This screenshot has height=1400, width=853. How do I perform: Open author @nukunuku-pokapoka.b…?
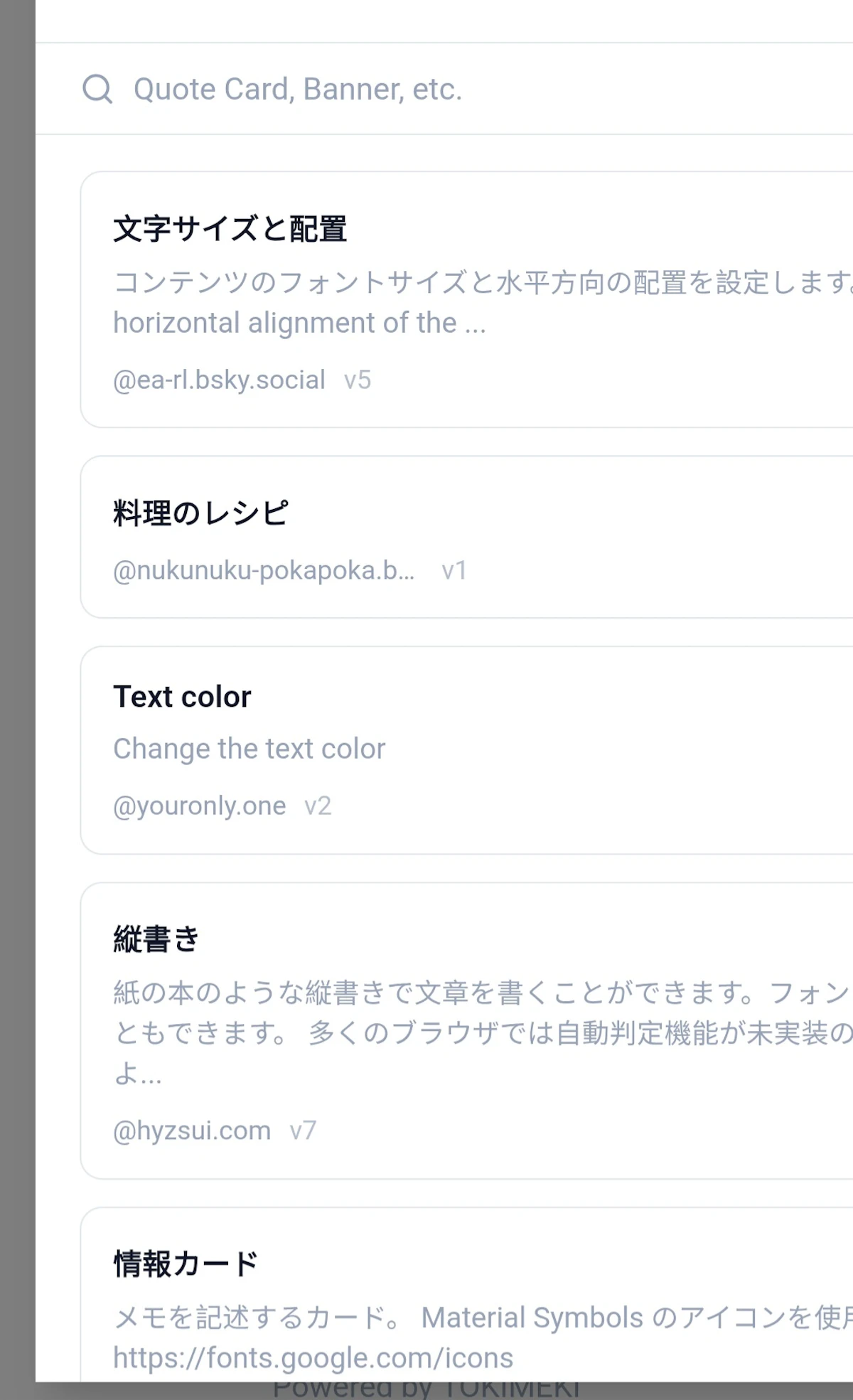(264, 570)
